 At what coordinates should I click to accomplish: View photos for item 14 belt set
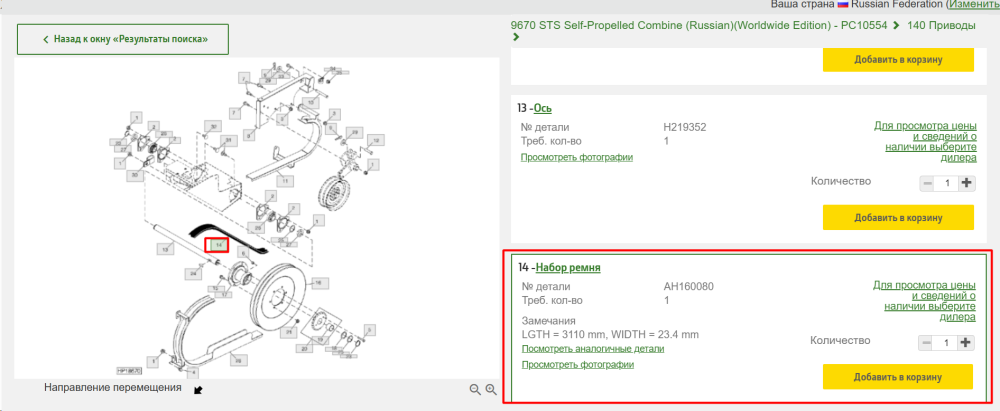[x=578, y=365]
